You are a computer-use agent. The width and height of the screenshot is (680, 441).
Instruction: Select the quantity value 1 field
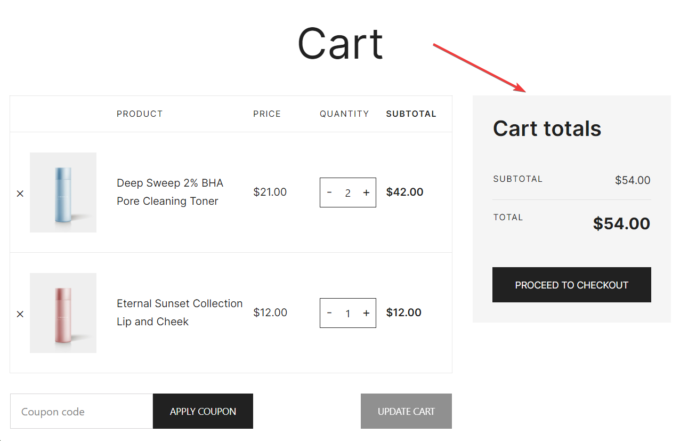click(x=348, y=314)
